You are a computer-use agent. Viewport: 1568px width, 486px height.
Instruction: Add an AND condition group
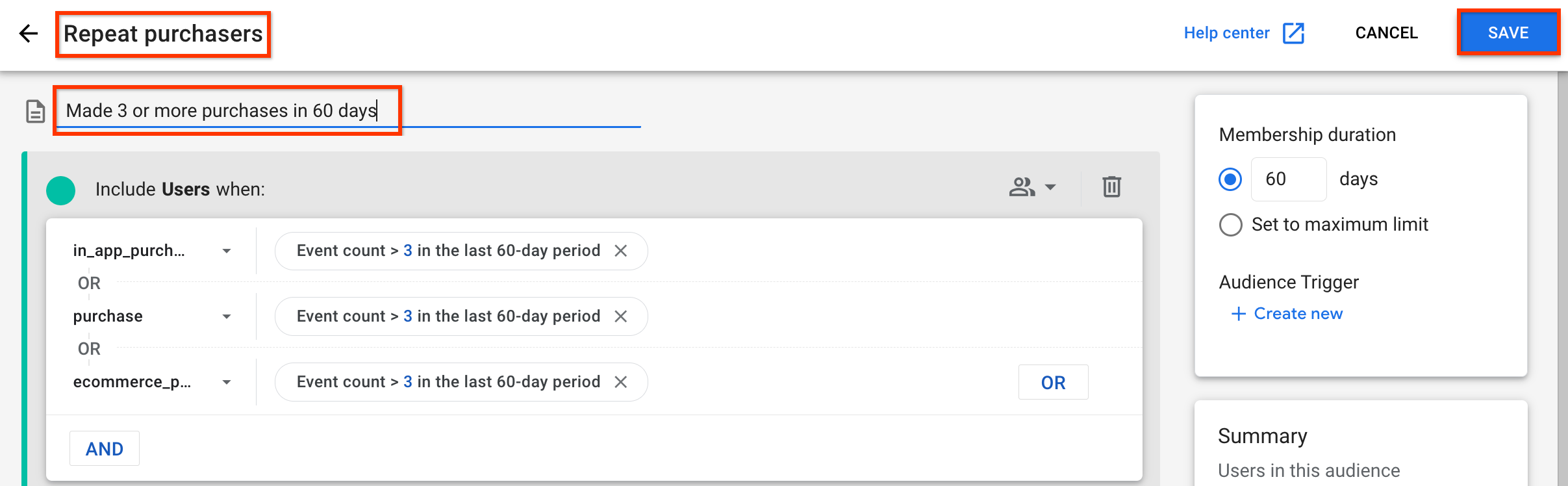point(105,448)
